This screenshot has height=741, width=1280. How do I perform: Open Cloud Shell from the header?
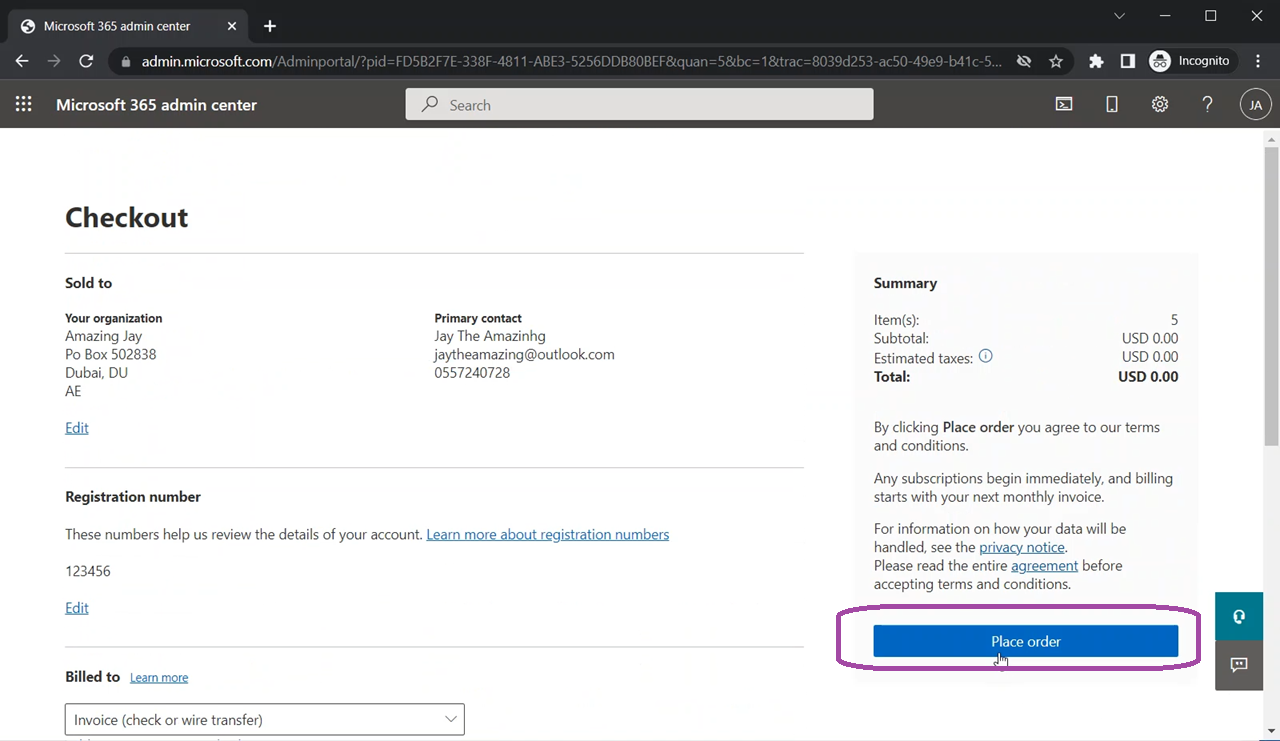(1064, 104)
